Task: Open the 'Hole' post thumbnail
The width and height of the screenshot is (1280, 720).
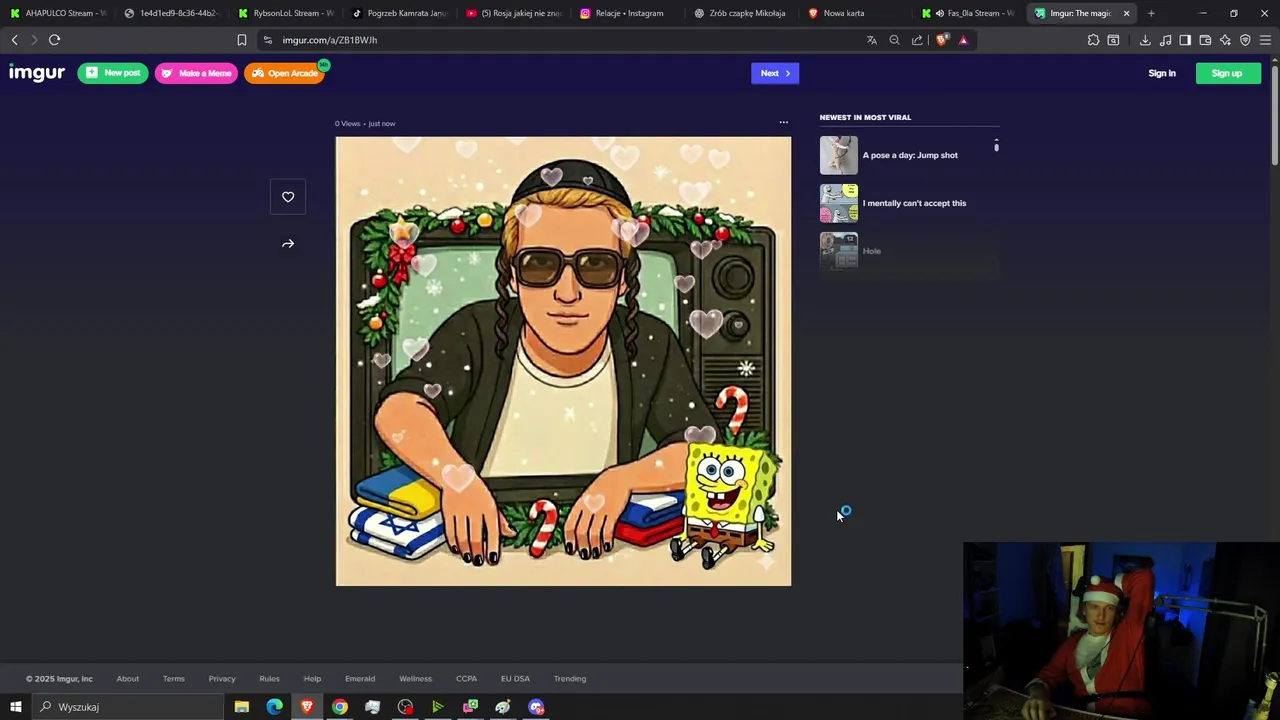Action: [839, 251]
